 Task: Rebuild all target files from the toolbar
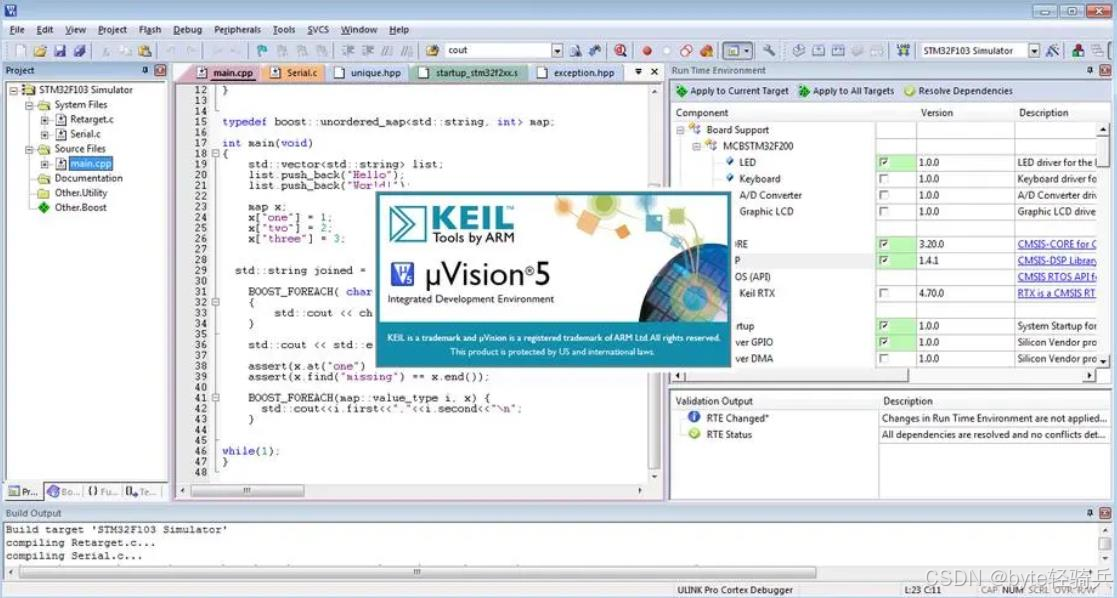coord(838,51)
